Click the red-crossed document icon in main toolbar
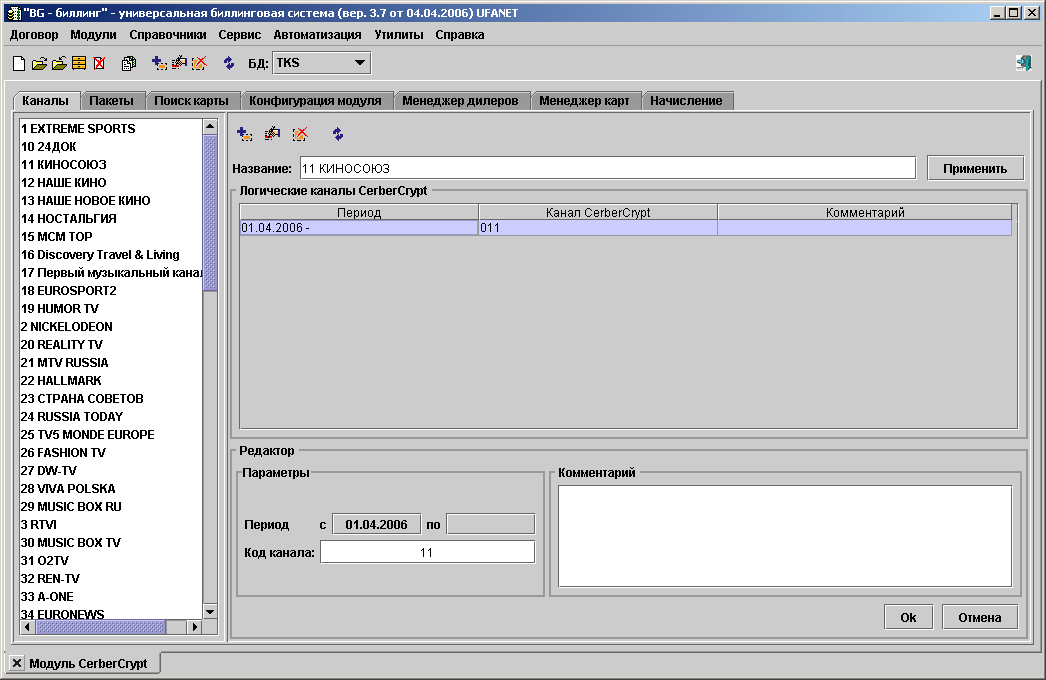The image size is (1046, 680). tap(99, 63)
